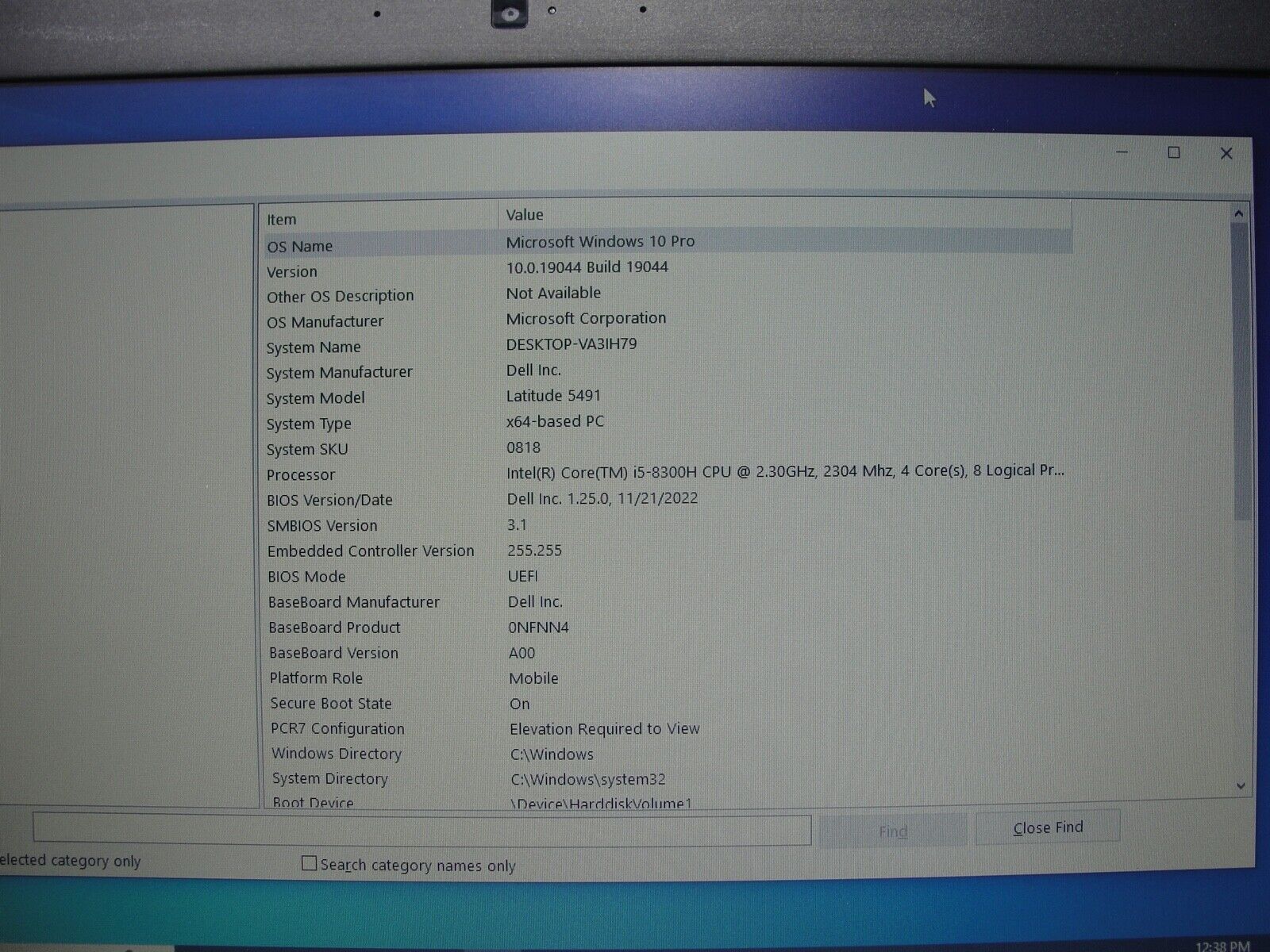
Task: Click value 'UEFI'
Action: point(523,576)
